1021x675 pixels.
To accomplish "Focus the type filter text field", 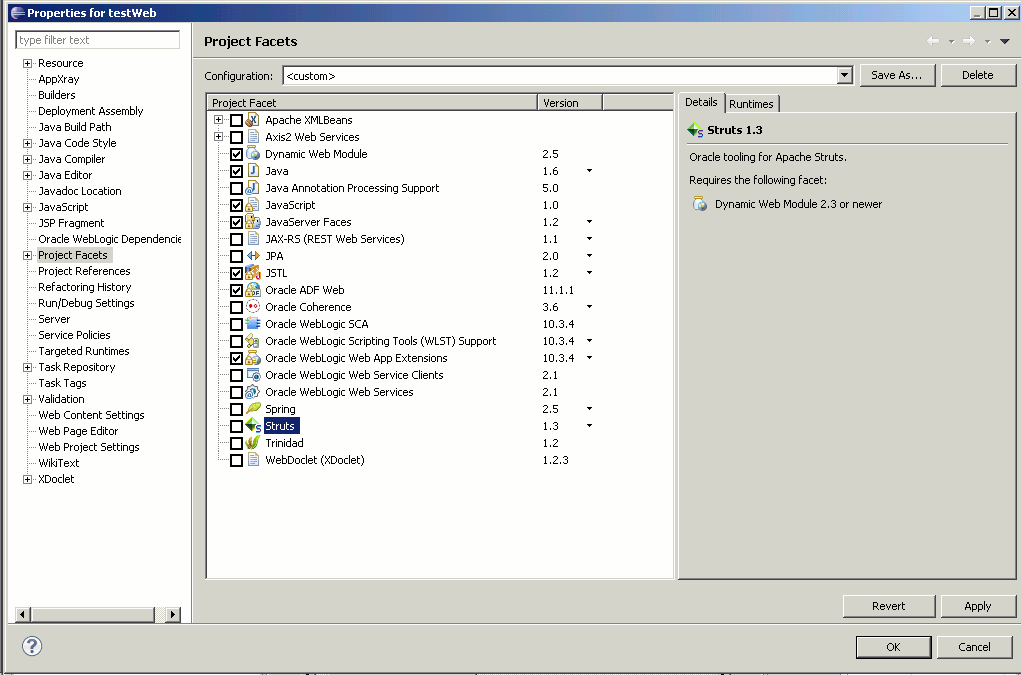I will tap(97, 40).
